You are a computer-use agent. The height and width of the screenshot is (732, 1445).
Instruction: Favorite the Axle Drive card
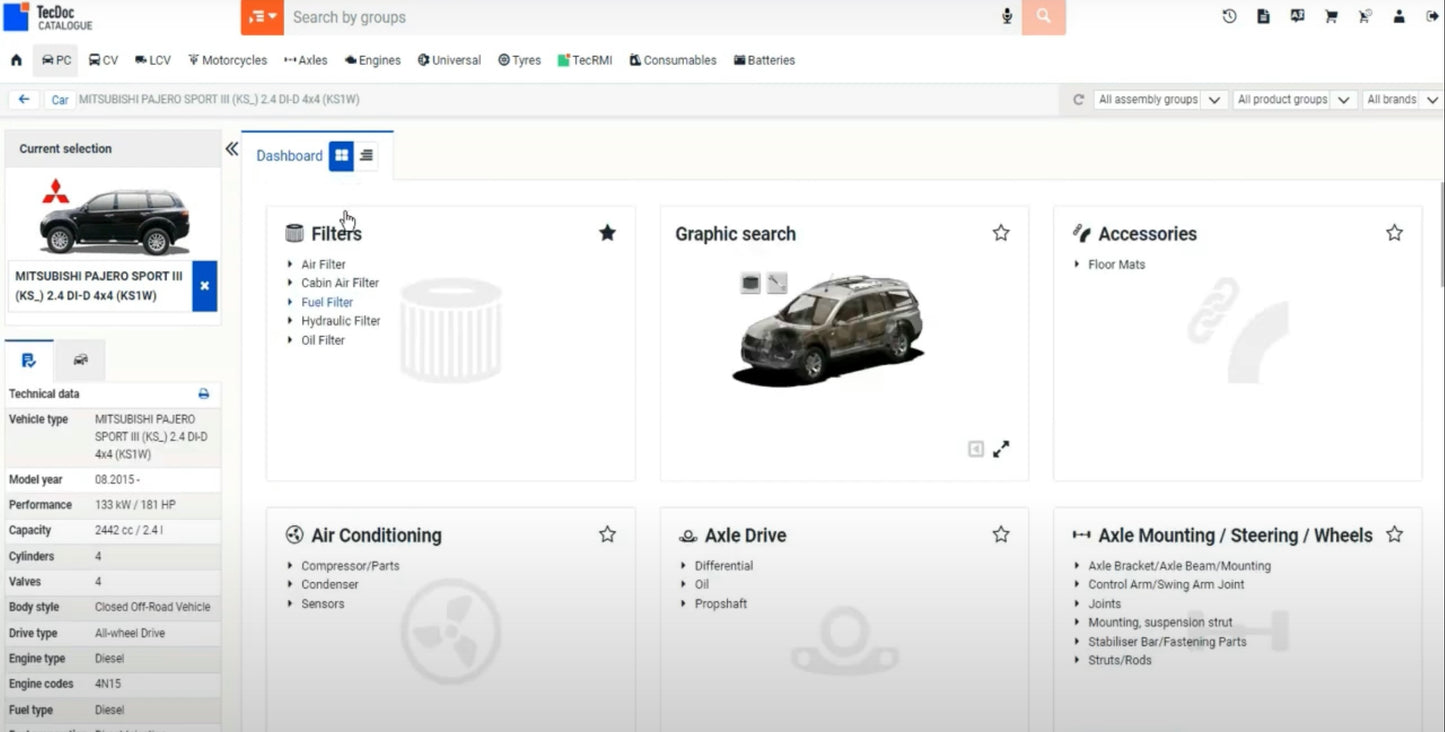click(1001, 535)
